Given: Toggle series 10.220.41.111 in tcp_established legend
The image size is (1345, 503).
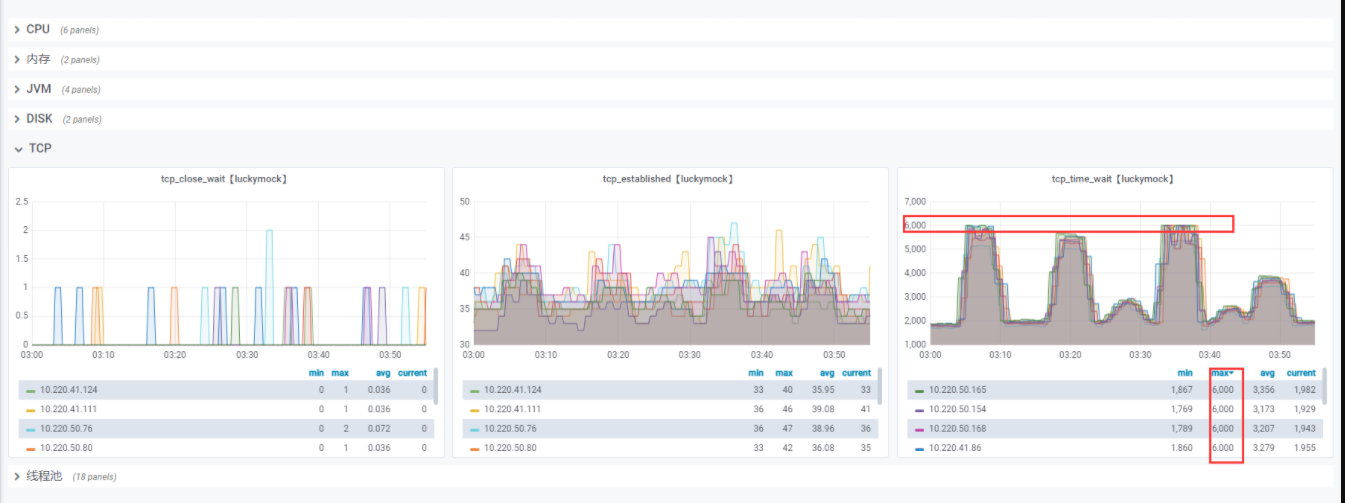Looking at the screenshot, I should point(512,409).
